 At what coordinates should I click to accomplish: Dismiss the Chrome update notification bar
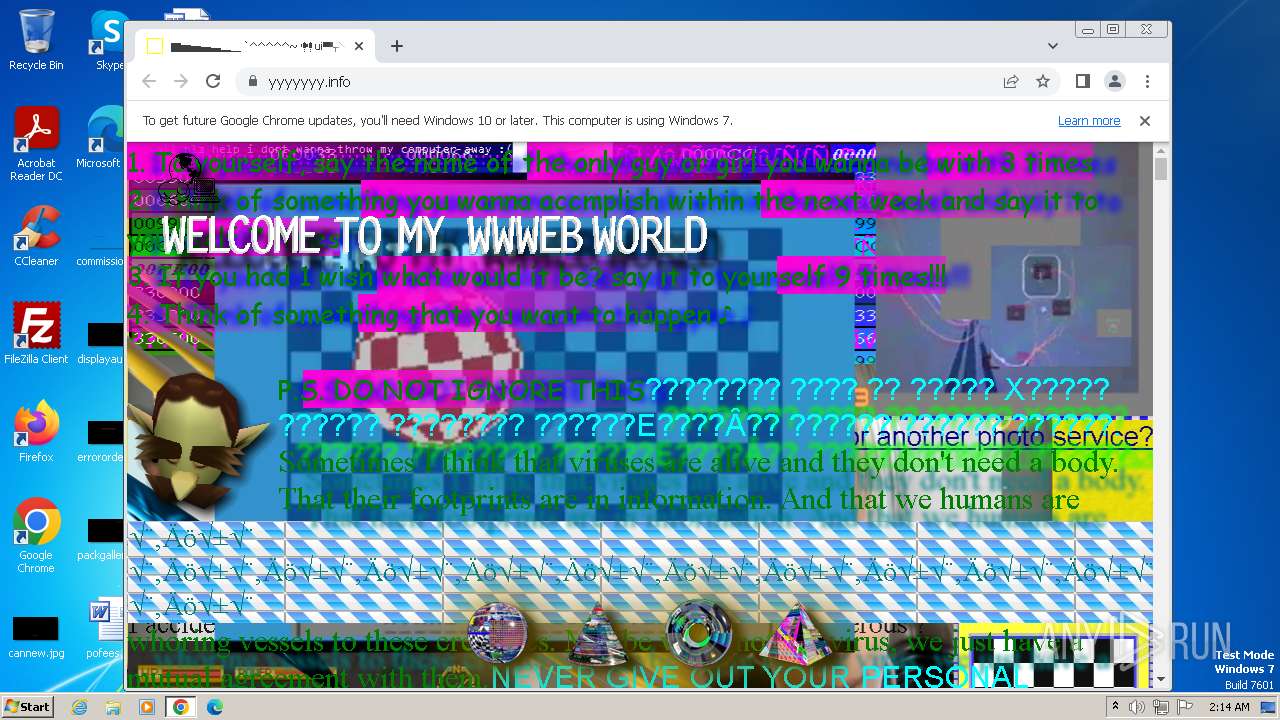1145,121
